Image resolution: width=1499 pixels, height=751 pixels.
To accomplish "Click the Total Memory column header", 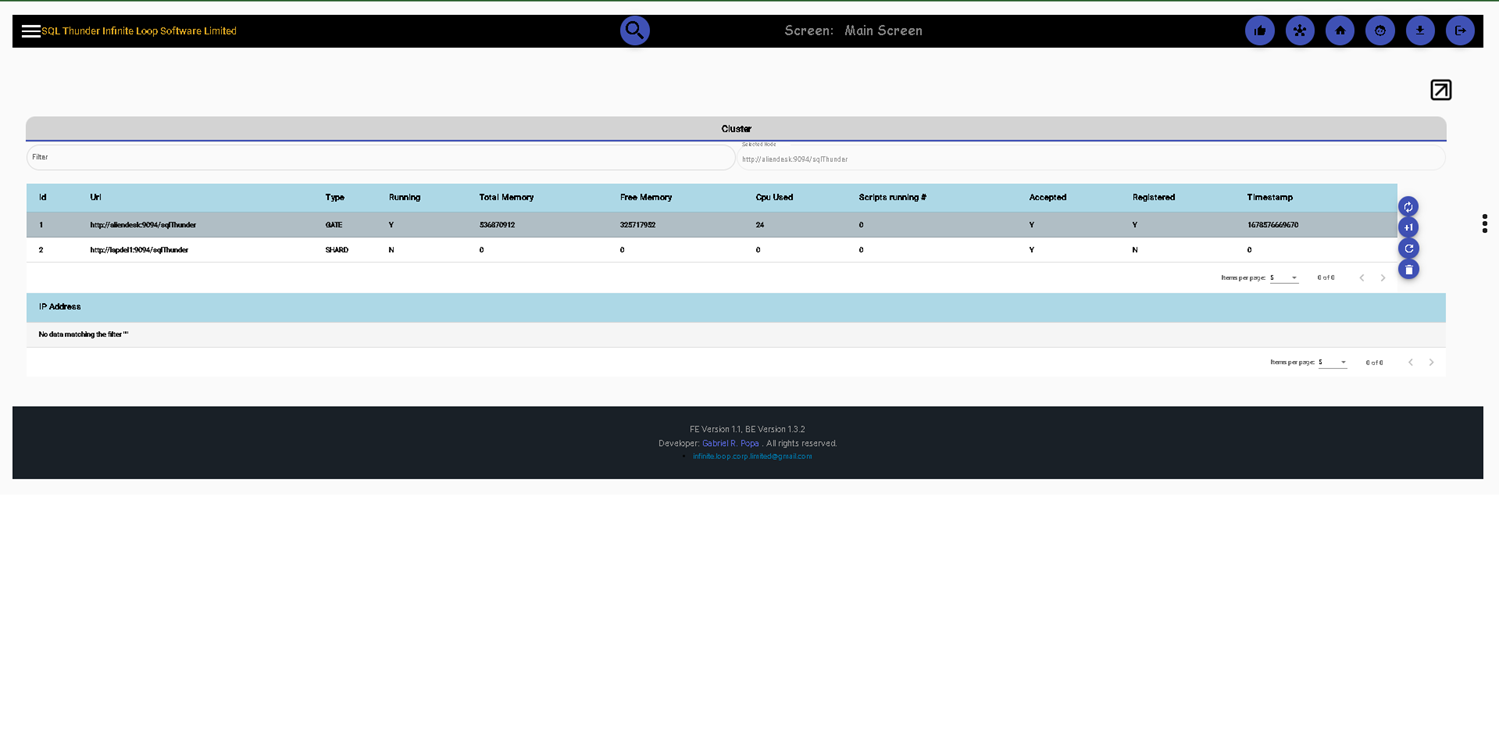I will pos(507,197).
